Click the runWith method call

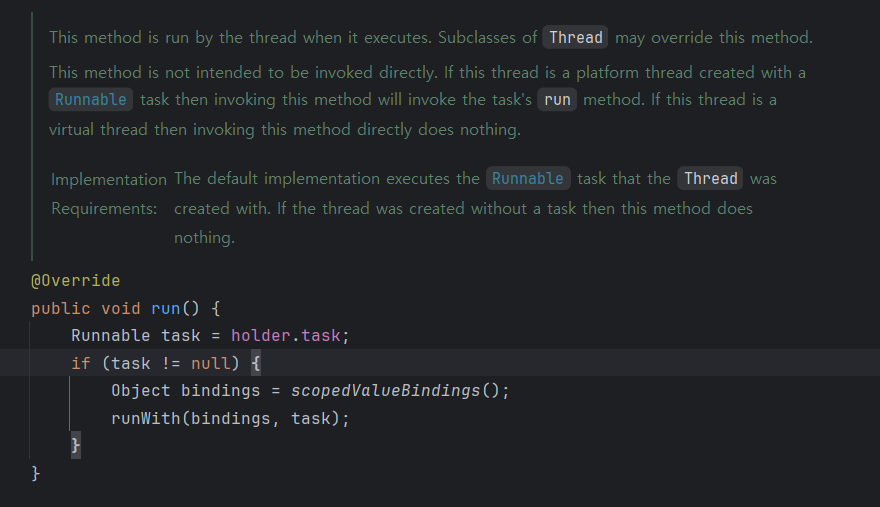[x=146, y=418]
